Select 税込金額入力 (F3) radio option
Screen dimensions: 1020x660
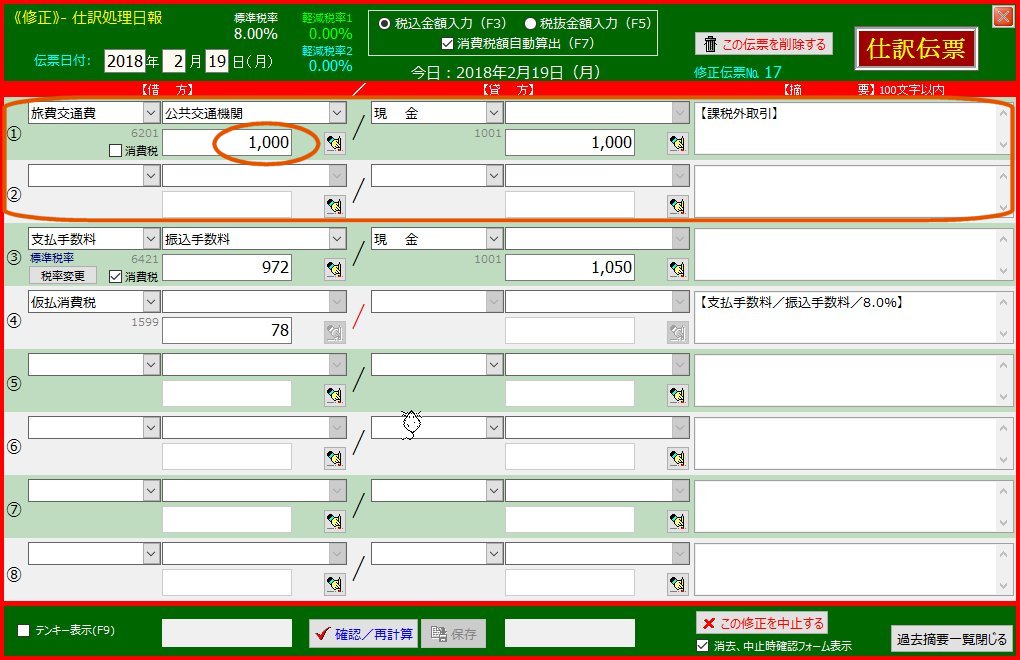384,24
